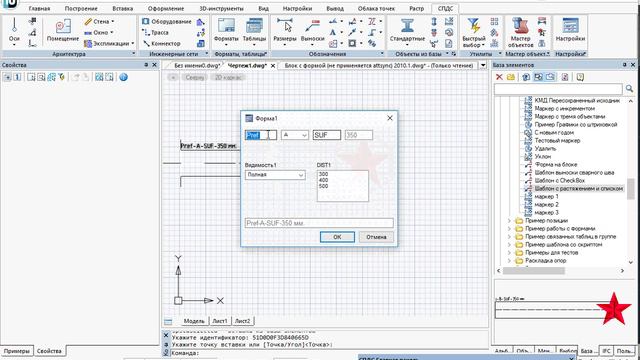Click the Стена wall tool
The height and width of the screenshot is (360, 640).
click(x=97, y=21)
